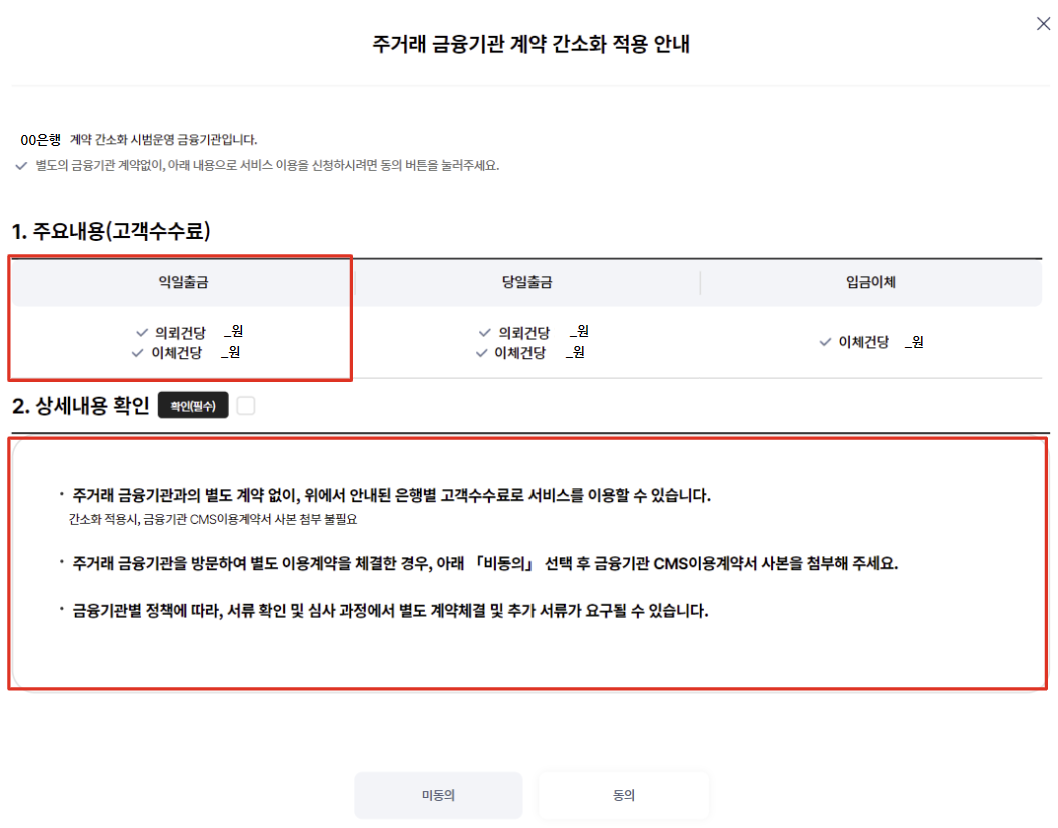Click the bullet starting 주거래 금융기관과의 별도 계약 없이
The image size is (1058, 828).
point(391,495)
